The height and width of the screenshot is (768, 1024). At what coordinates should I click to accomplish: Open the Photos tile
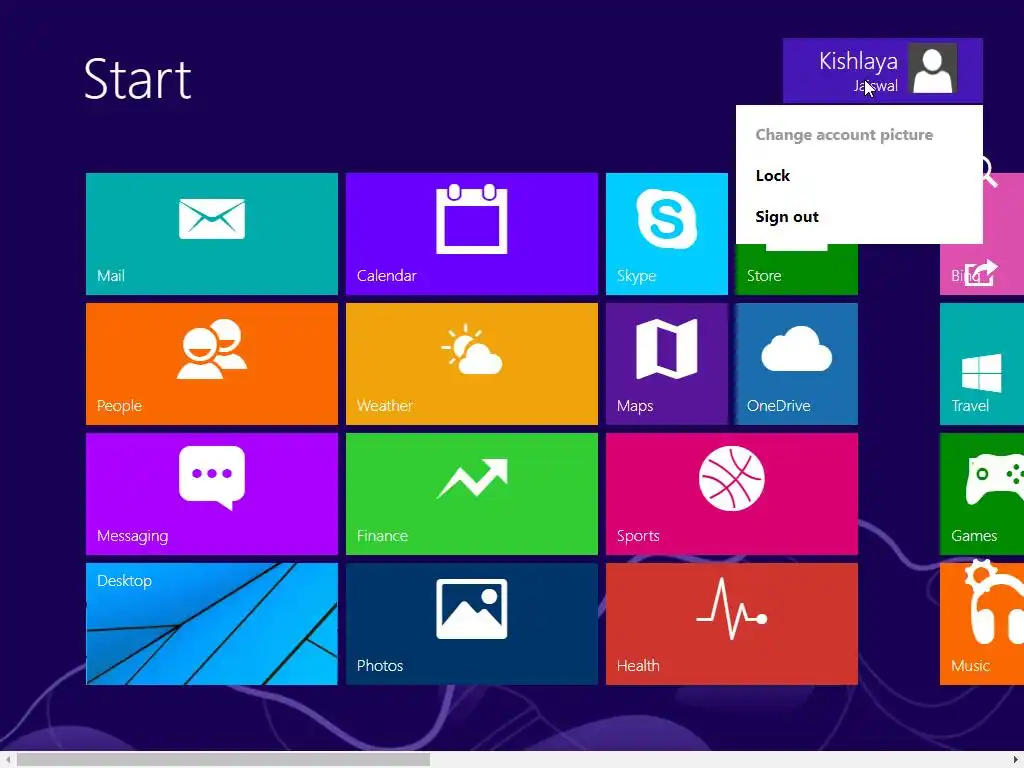472,624
